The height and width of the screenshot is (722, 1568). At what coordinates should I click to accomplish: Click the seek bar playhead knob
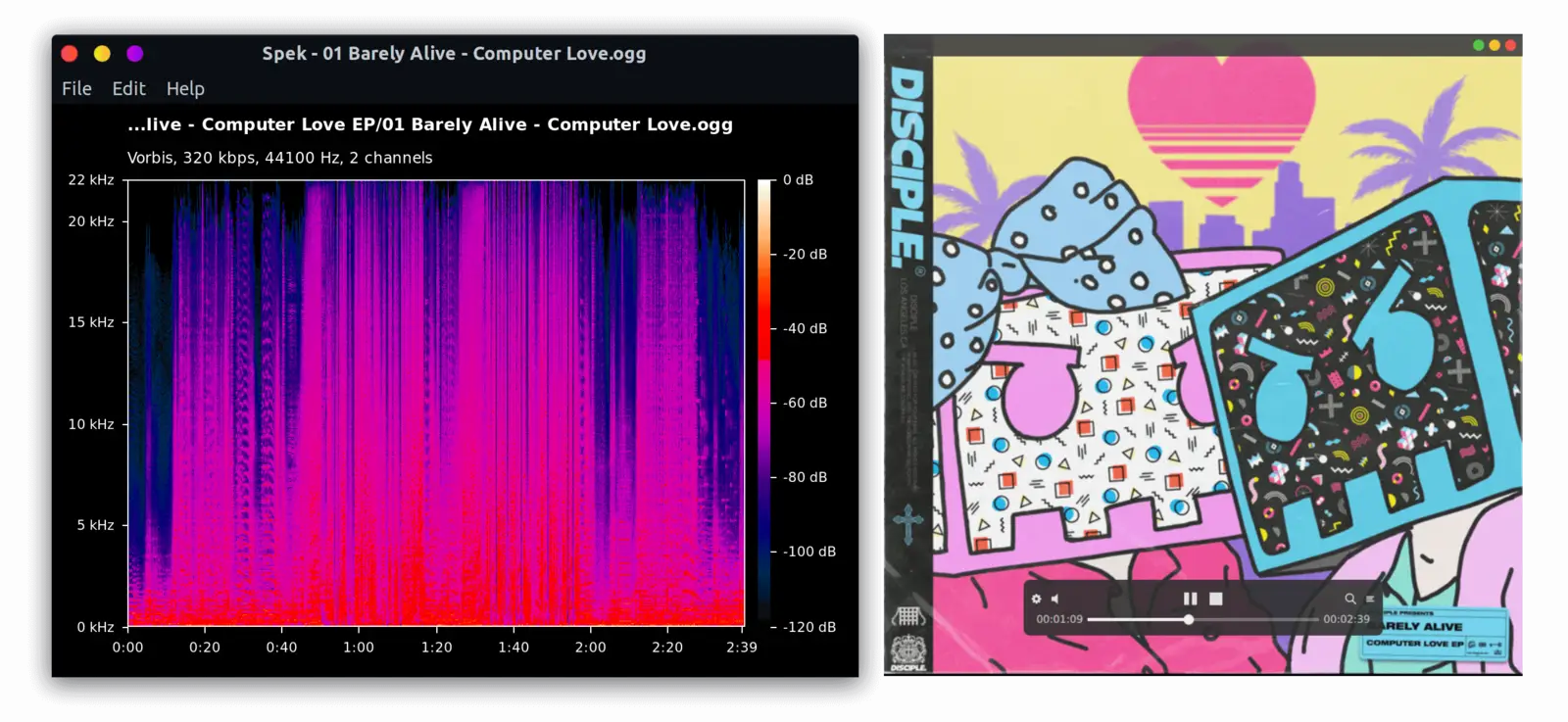click(x=1189, y=619)
